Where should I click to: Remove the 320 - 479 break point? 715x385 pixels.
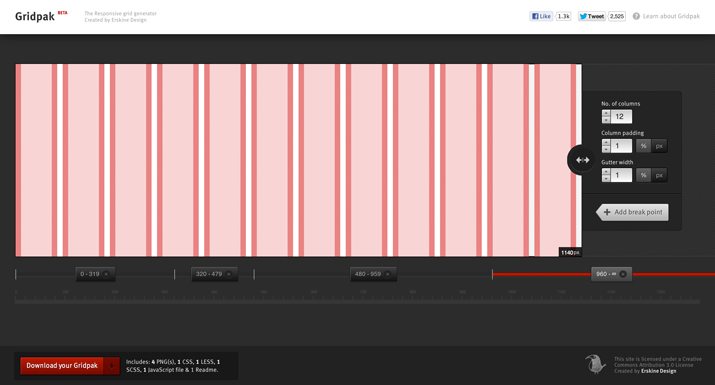point(229,274)
